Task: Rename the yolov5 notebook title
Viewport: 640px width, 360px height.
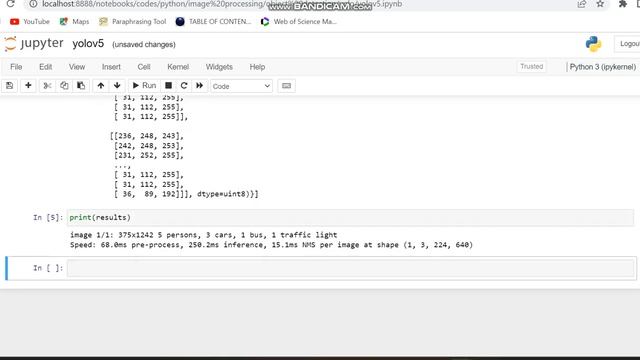Action: [88, 44]
